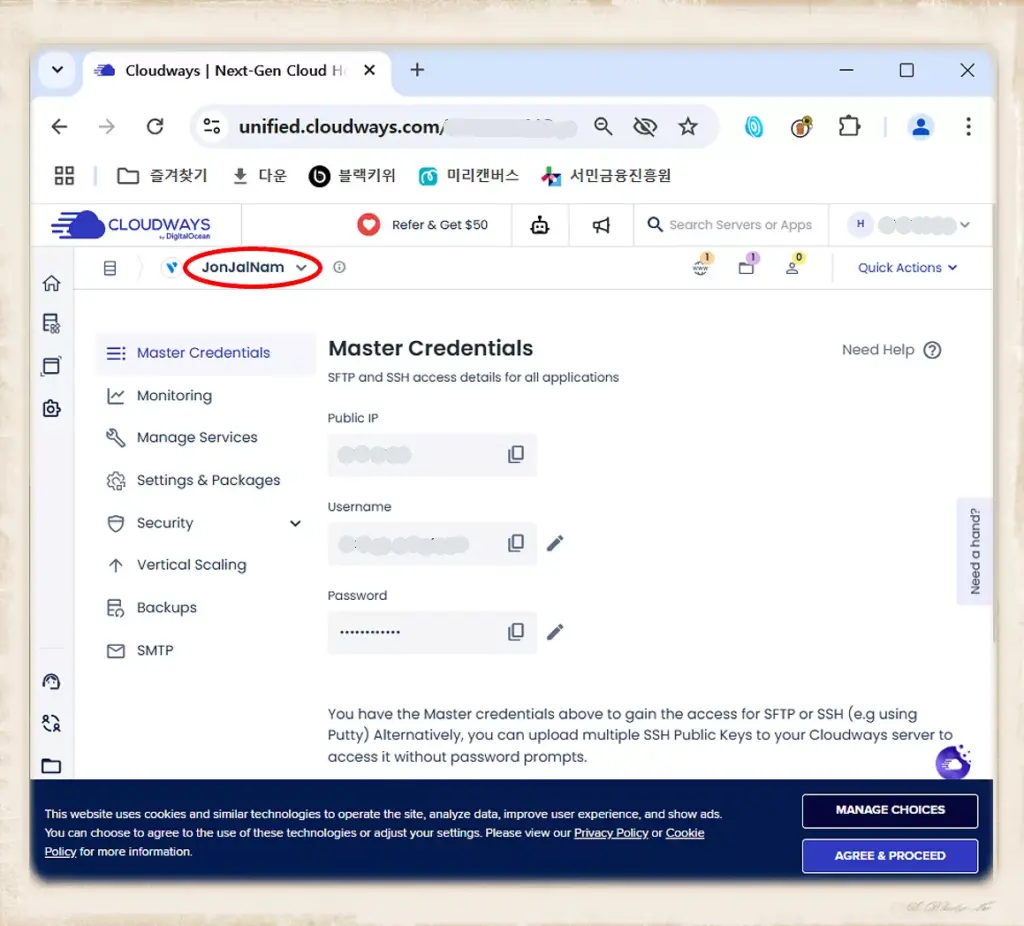Edit the master Username with pencil icon
The width and height of the screenshot is (1024, 926).
[555, 543]
